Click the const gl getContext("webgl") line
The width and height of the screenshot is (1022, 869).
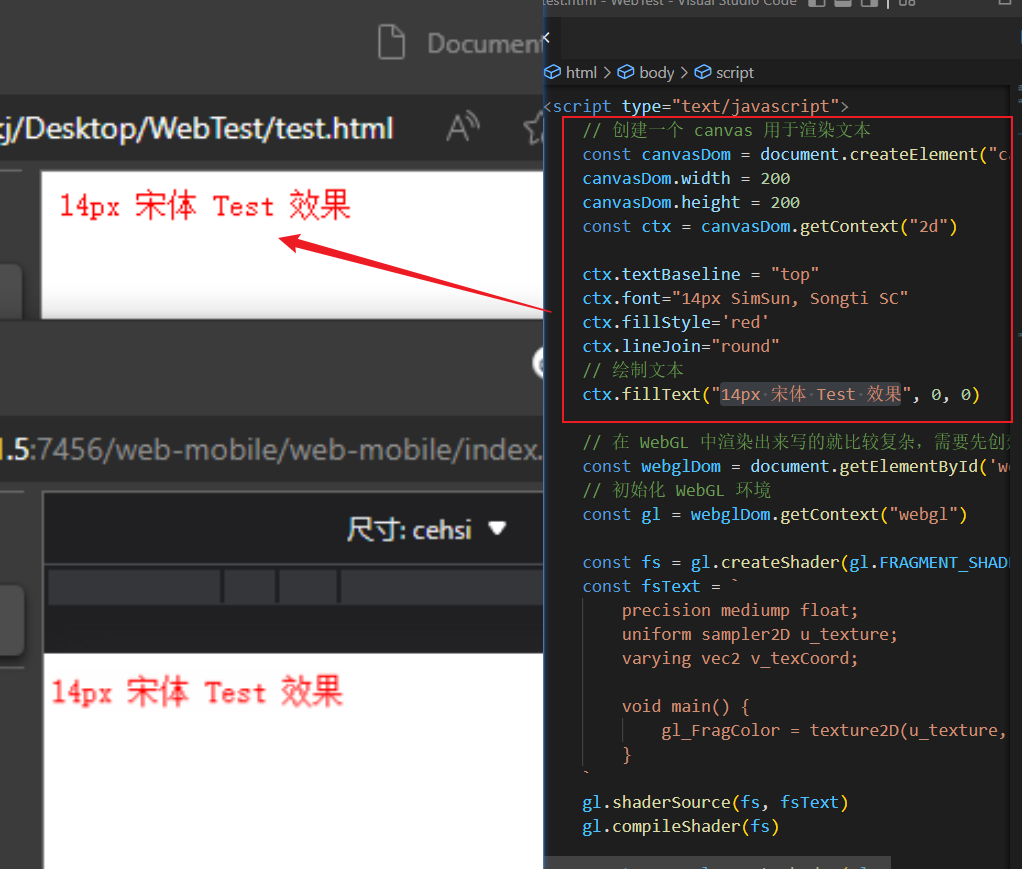pyautogui.click(x=775, y=514)
